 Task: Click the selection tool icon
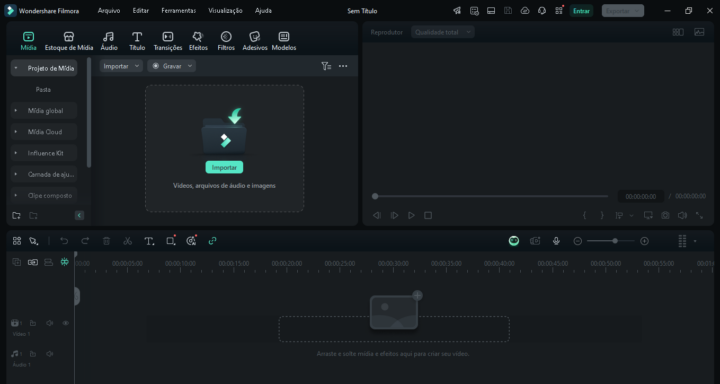[34, 241]
